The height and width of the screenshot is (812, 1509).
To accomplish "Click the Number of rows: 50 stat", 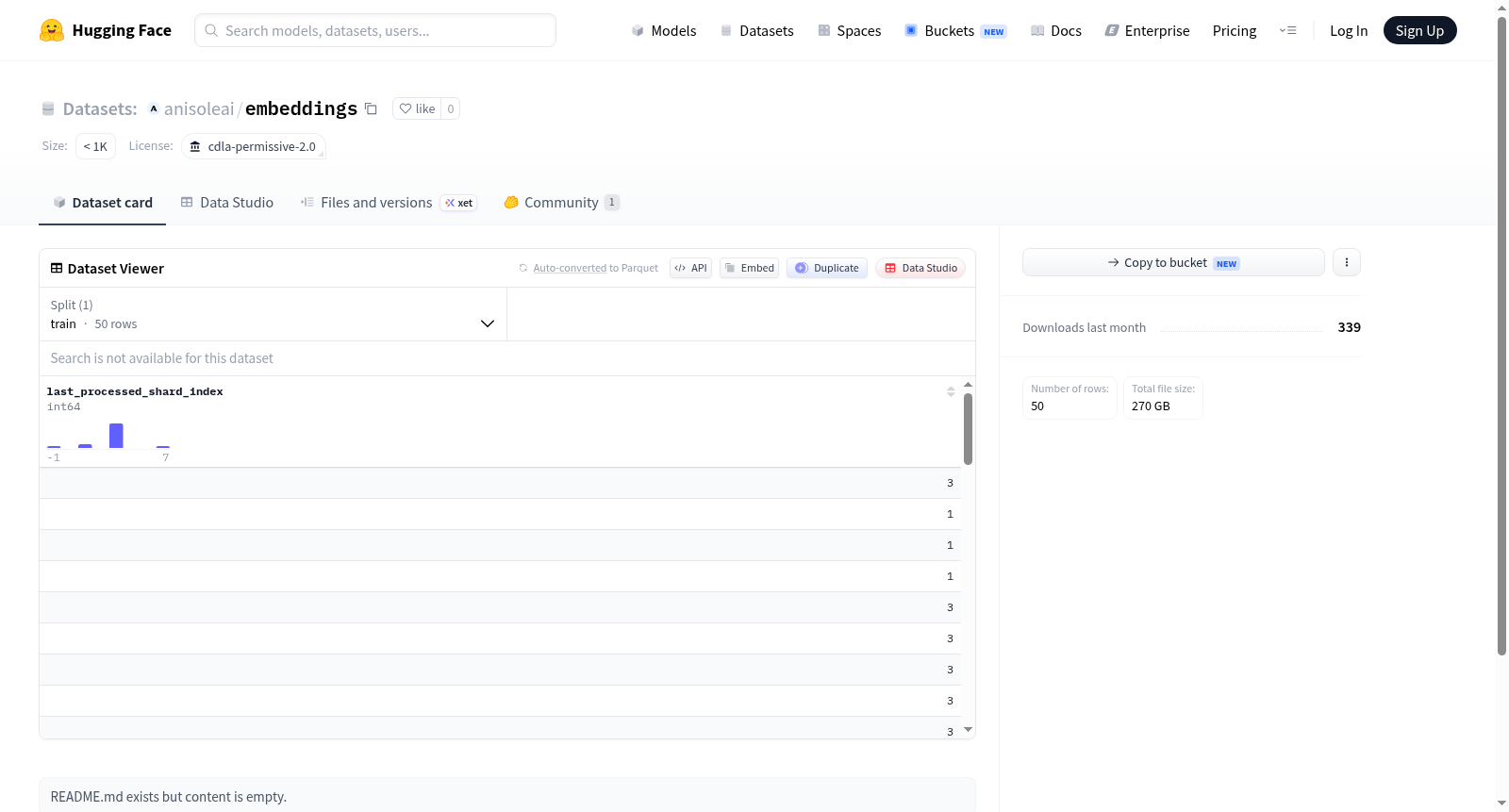I will point(1070,398).
